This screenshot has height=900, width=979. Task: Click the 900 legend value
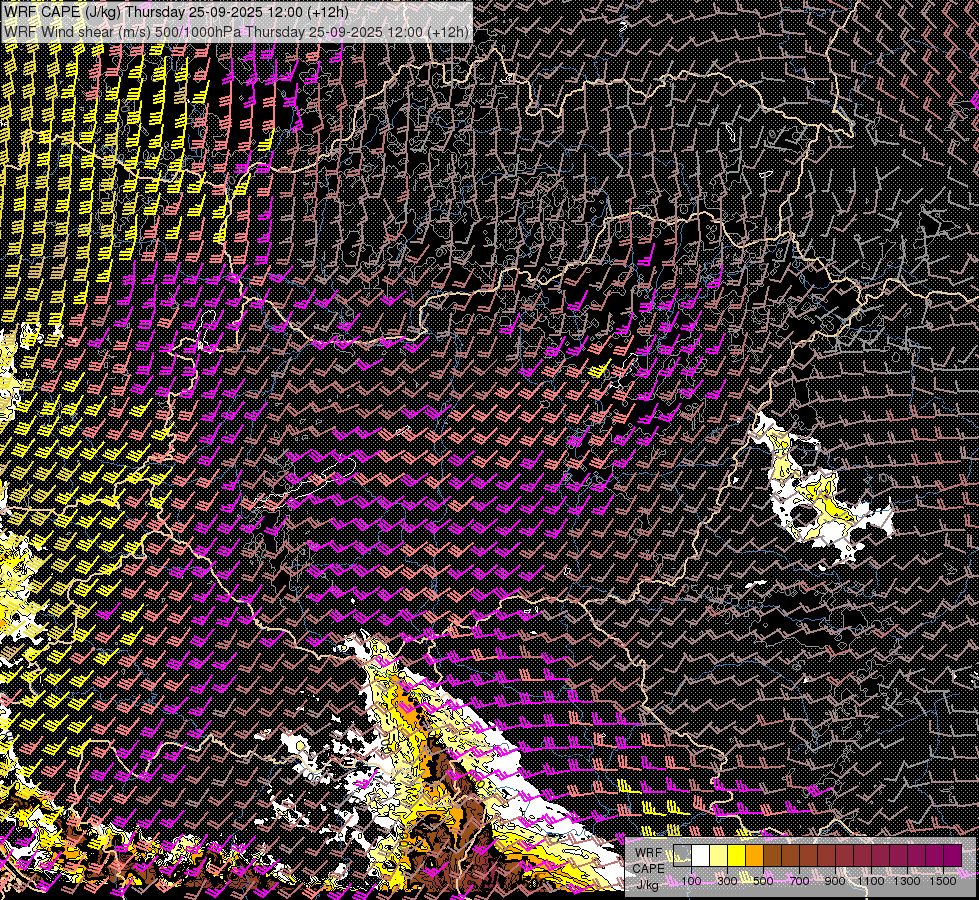point(835,881)
